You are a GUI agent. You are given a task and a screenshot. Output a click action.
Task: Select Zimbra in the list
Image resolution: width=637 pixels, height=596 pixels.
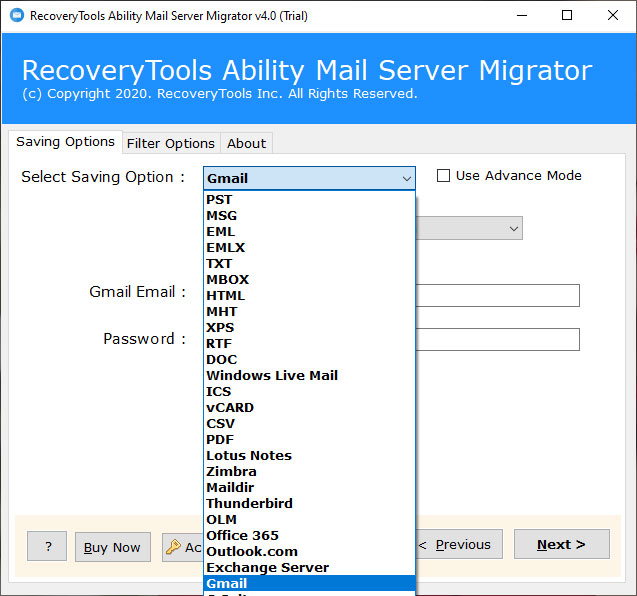309,471
